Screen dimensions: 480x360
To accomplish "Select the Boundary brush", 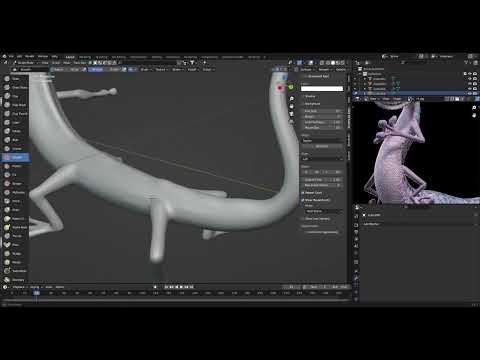I will coord(15,279).
